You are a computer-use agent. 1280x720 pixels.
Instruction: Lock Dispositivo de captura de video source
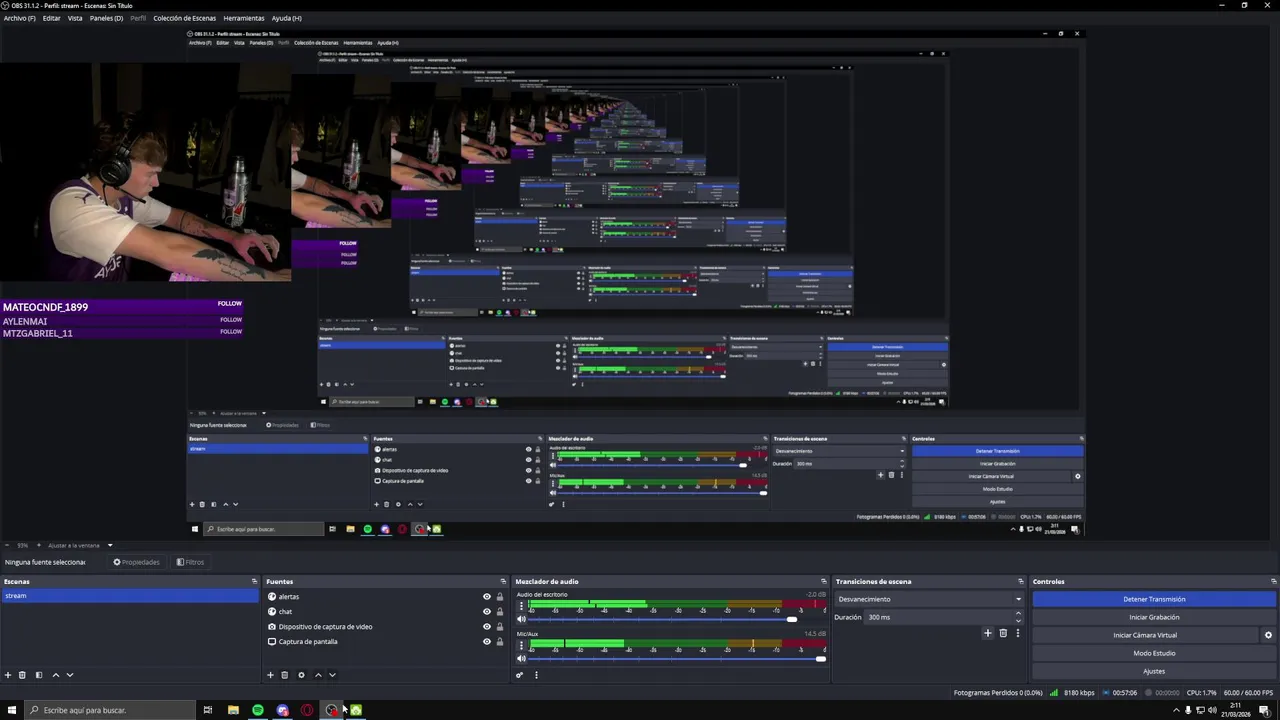(500, 627)
